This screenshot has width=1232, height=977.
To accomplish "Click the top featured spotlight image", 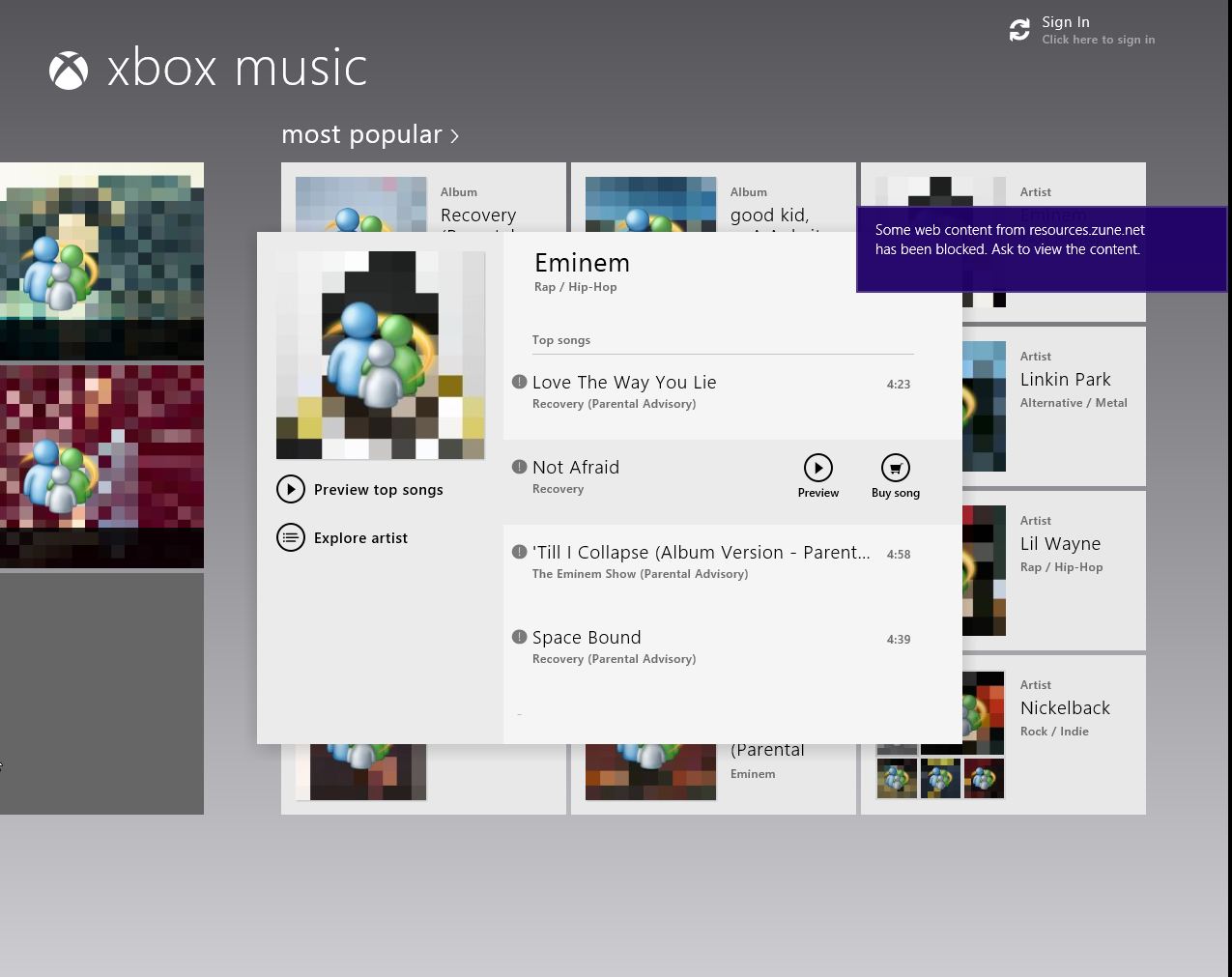I will (101, 261).
